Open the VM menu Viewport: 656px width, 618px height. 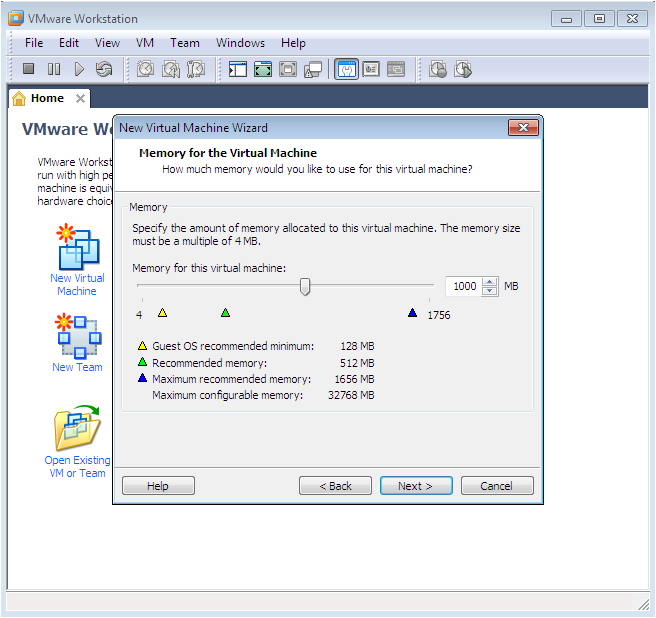145,43
